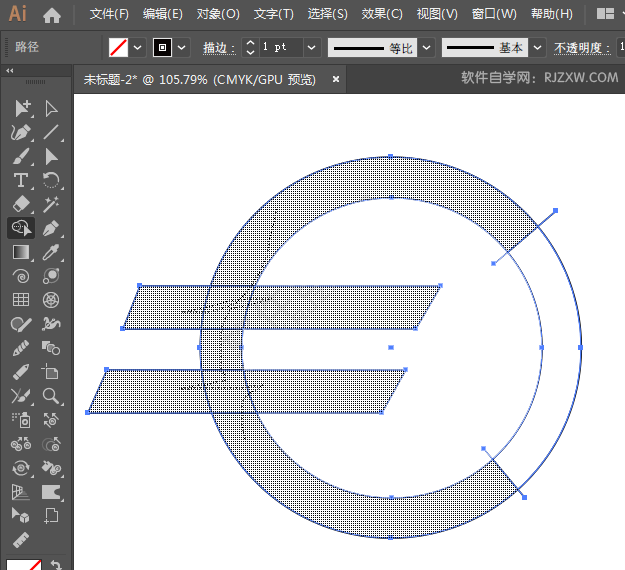Open the 效果(C) menu
This screenshot has height=570, width=625.
click(x=382, y=14)
